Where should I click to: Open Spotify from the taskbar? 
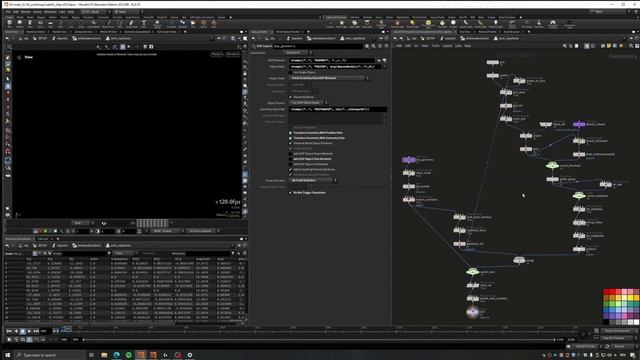pyautogui.click(x=129, y=355)
